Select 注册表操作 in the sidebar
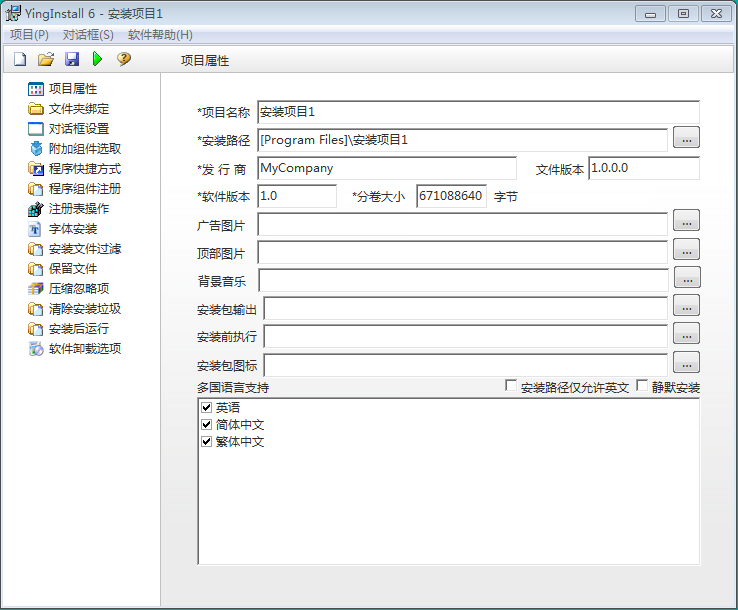The height and width of the screenshot is (610, 738). coord(79,209)
